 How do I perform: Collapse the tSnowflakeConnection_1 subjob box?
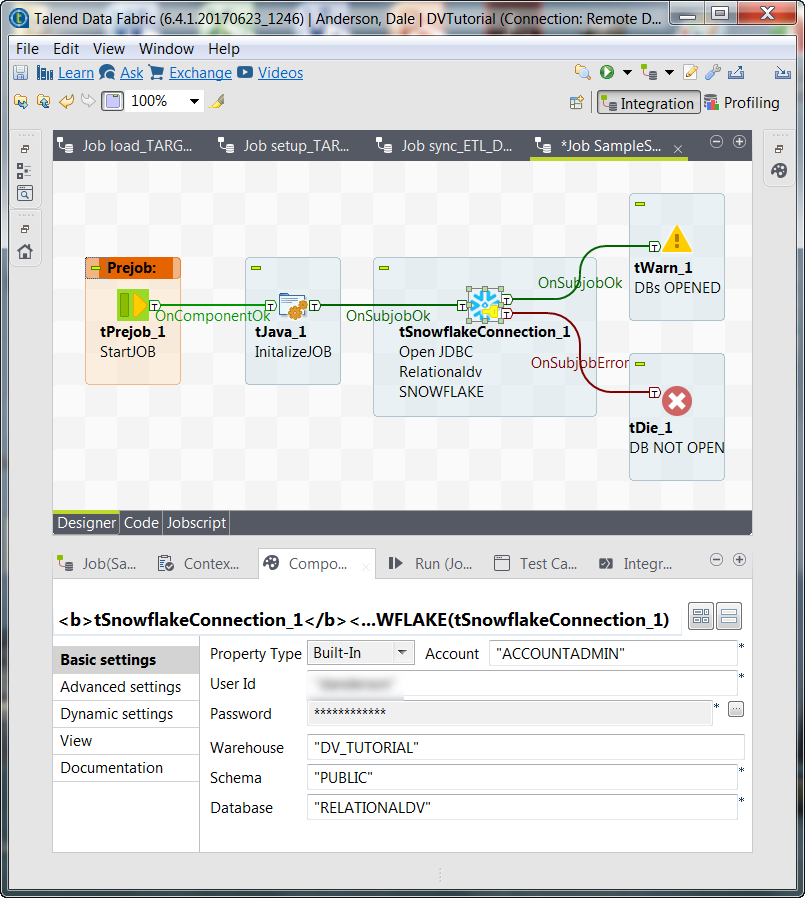383,268
